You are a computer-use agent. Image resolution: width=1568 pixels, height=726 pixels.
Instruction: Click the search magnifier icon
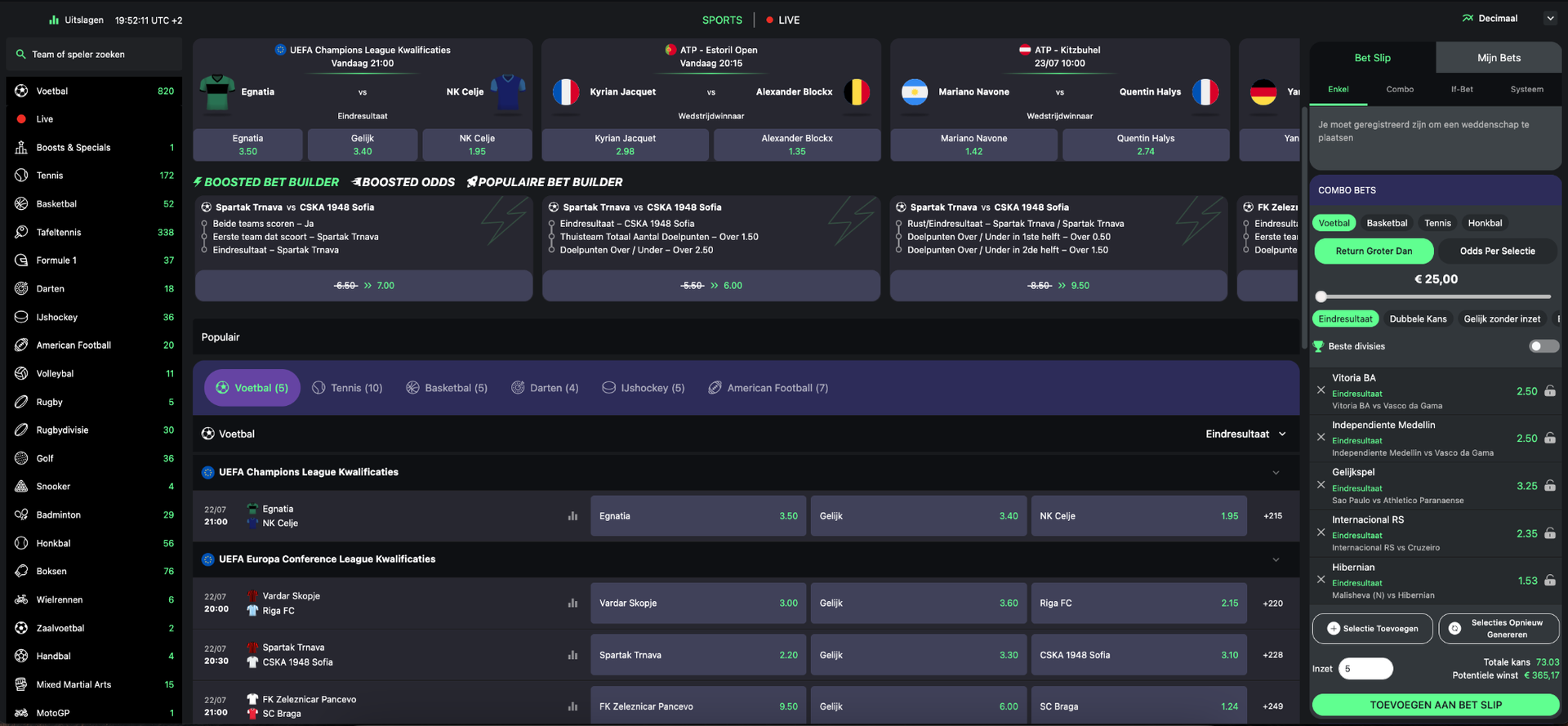[x=20, y=54]
